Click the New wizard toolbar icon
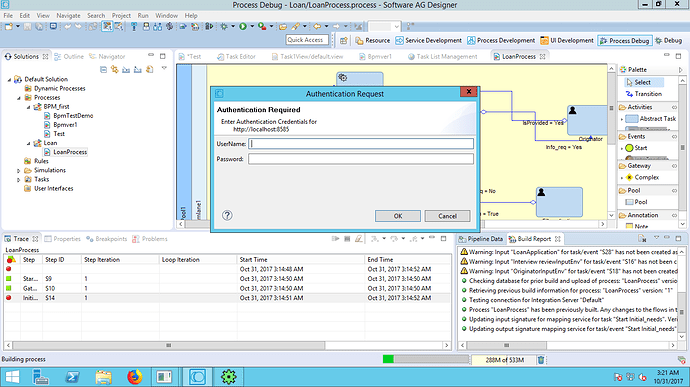Screen dimensions: 690x387 9,26
